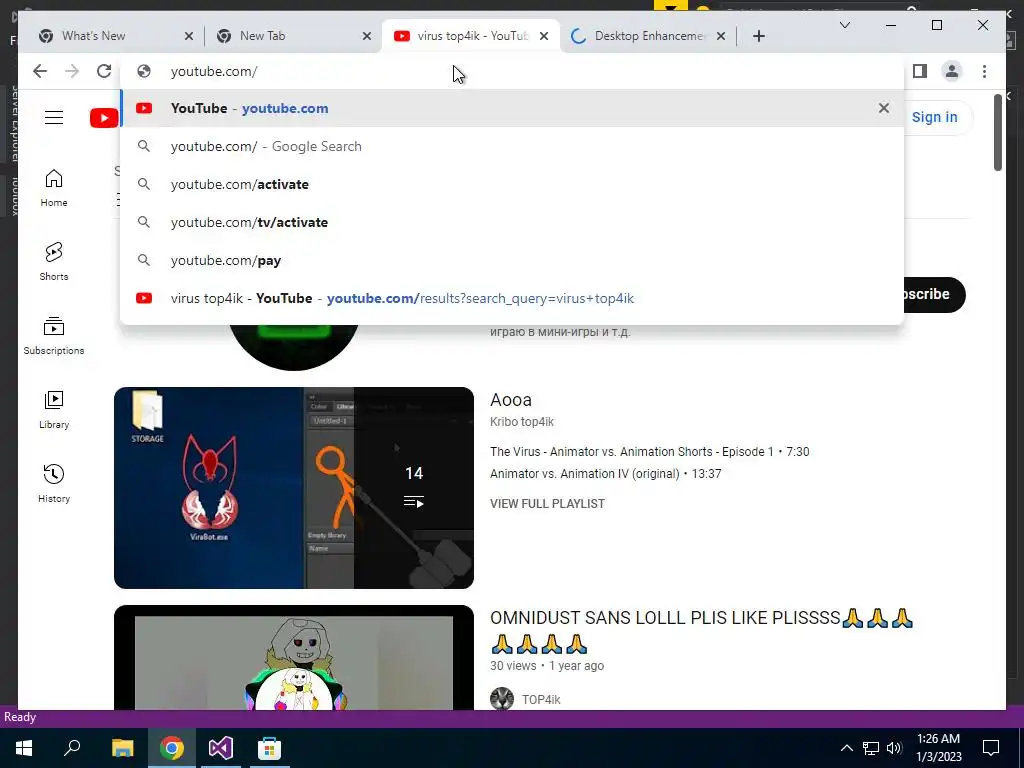Viewport: 1024px width, 768px height.
Task: Go to YouTube Home in sidebar
Action: pyautogui.click(x=54, y=188)
